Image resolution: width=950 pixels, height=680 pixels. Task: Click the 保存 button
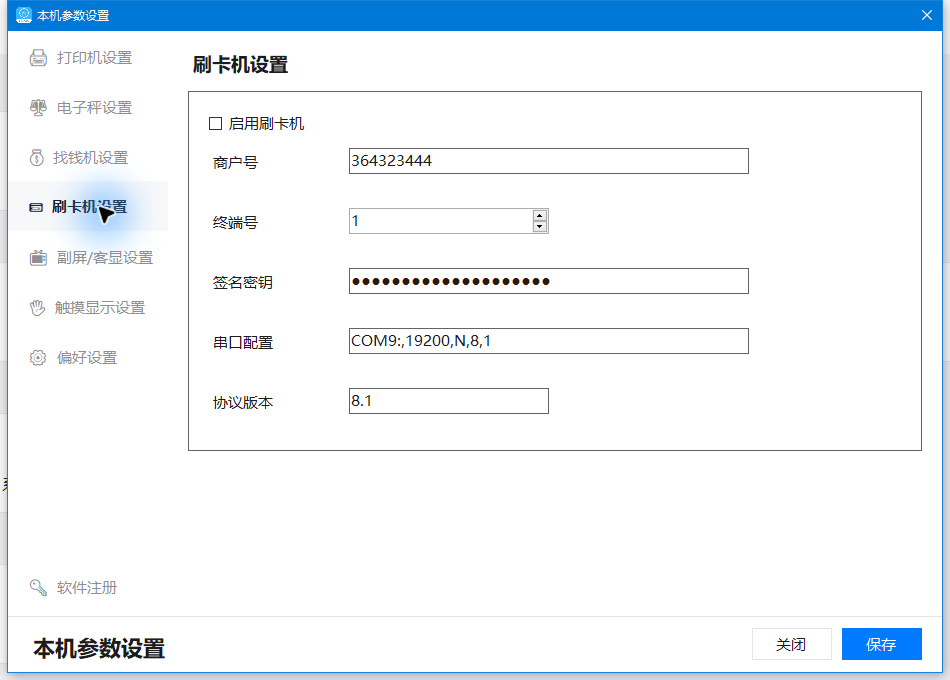[x=882, y=644]
